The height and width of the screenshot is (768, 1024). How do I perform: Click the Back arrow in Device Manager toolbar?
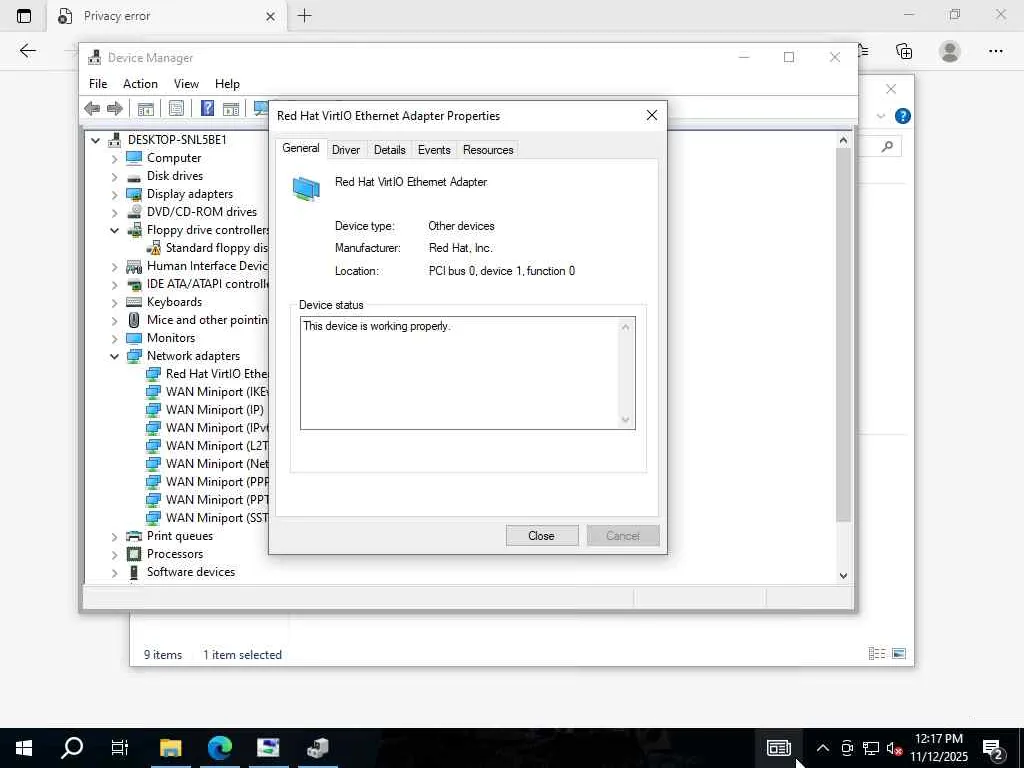[92, 108]
